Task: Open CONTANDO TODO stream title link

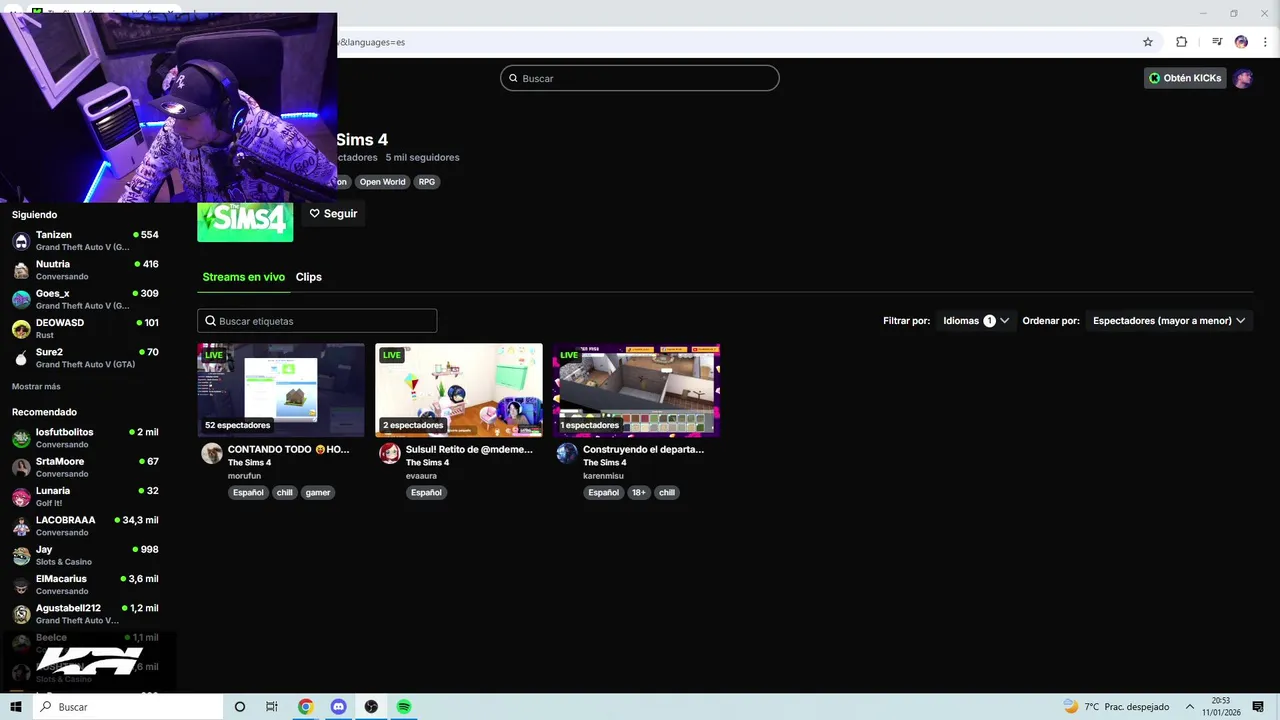Action: click(x=289, y=449)
